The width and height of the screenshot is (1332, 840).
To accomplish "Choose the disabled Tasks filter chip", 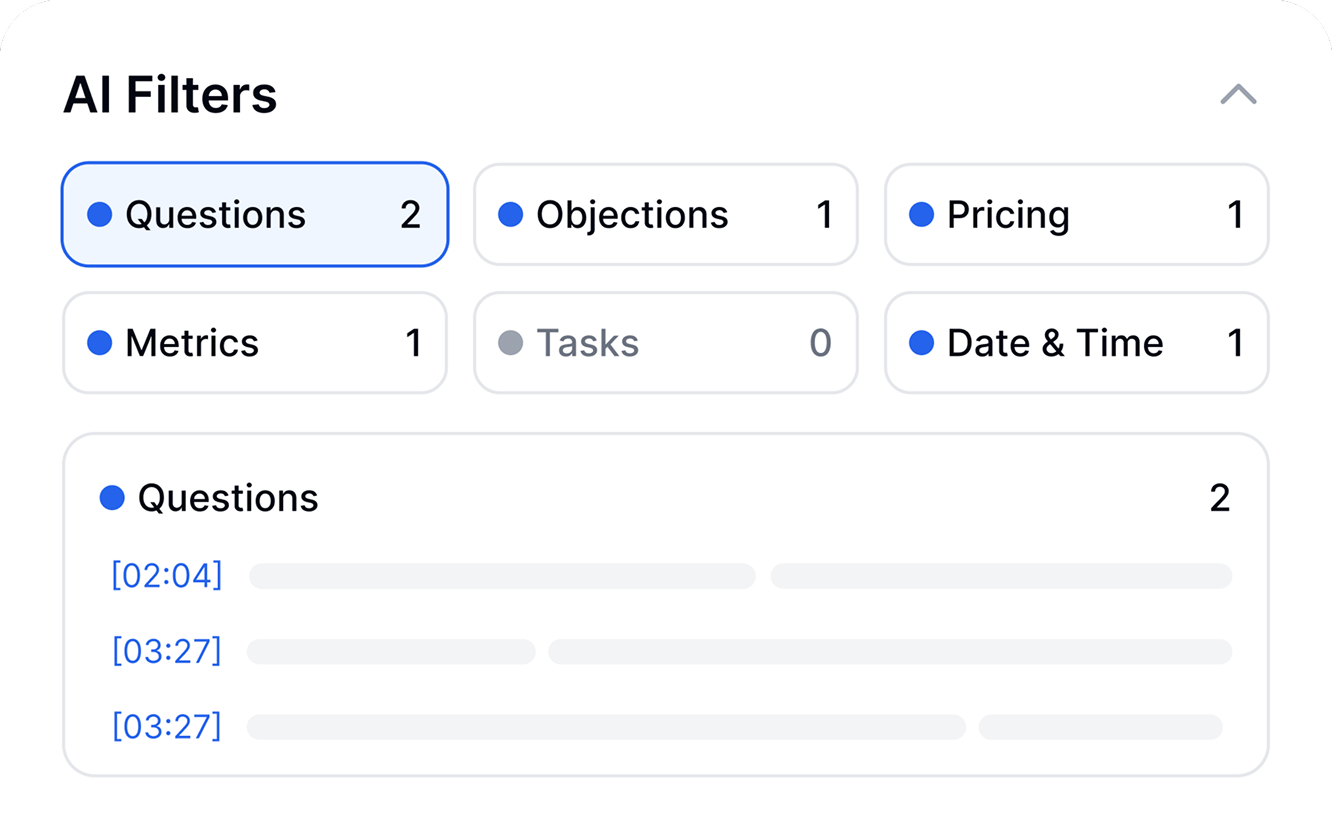I will 665,343.
